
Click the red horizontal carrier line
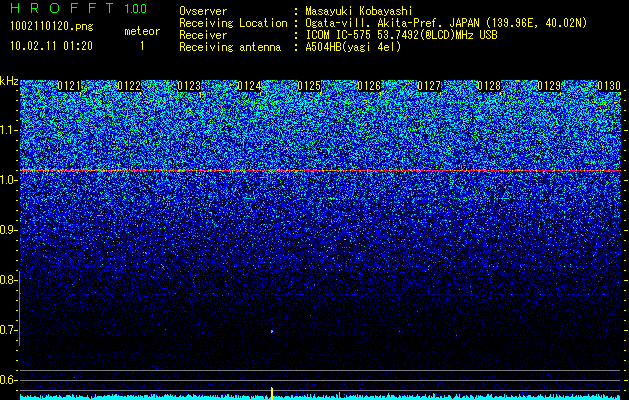pos(320,171)
